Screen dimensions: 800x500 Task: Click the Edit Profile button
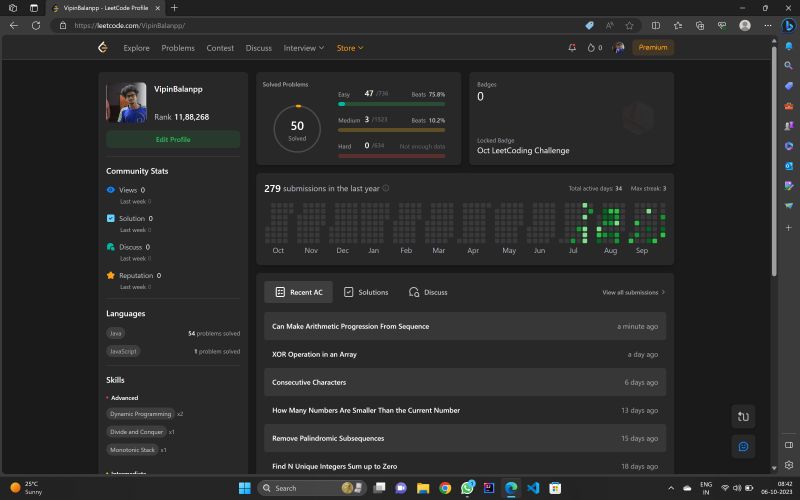pos(173,139)
